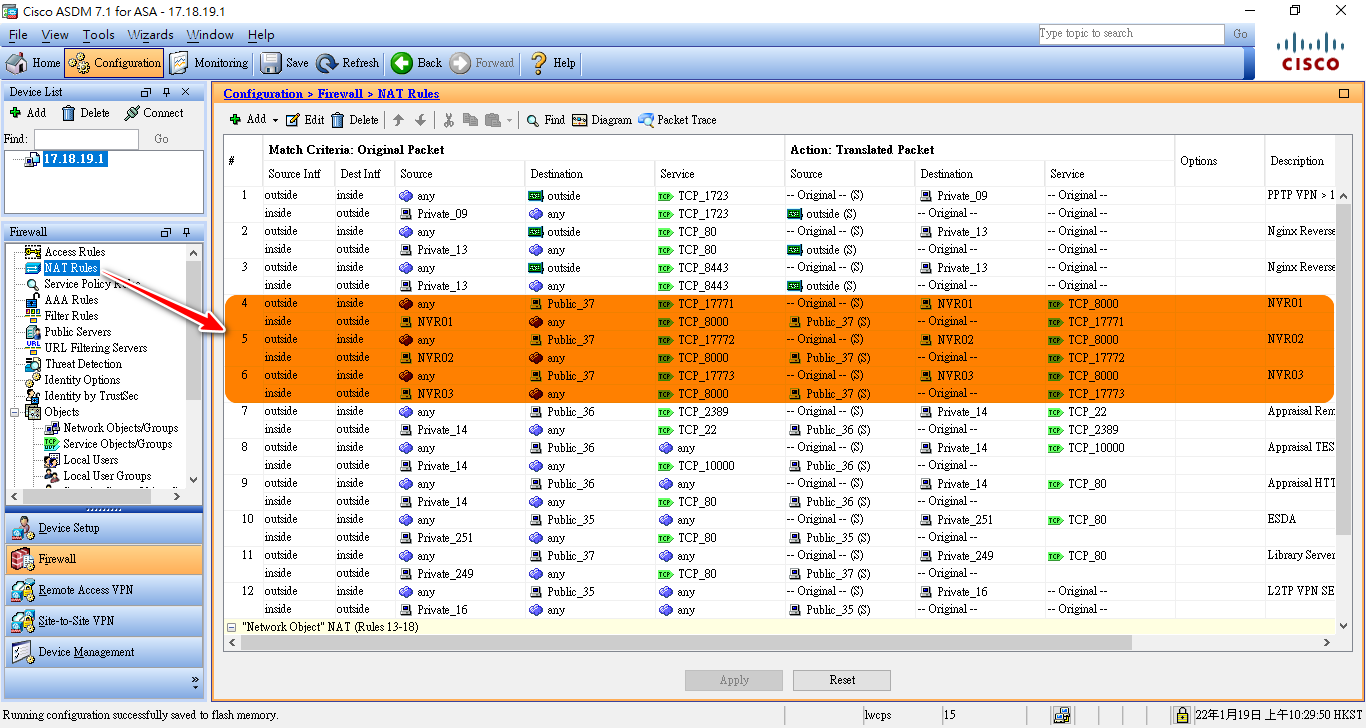Open the Monitoring view
The image size is (1366, 728).
pos(209,63)
